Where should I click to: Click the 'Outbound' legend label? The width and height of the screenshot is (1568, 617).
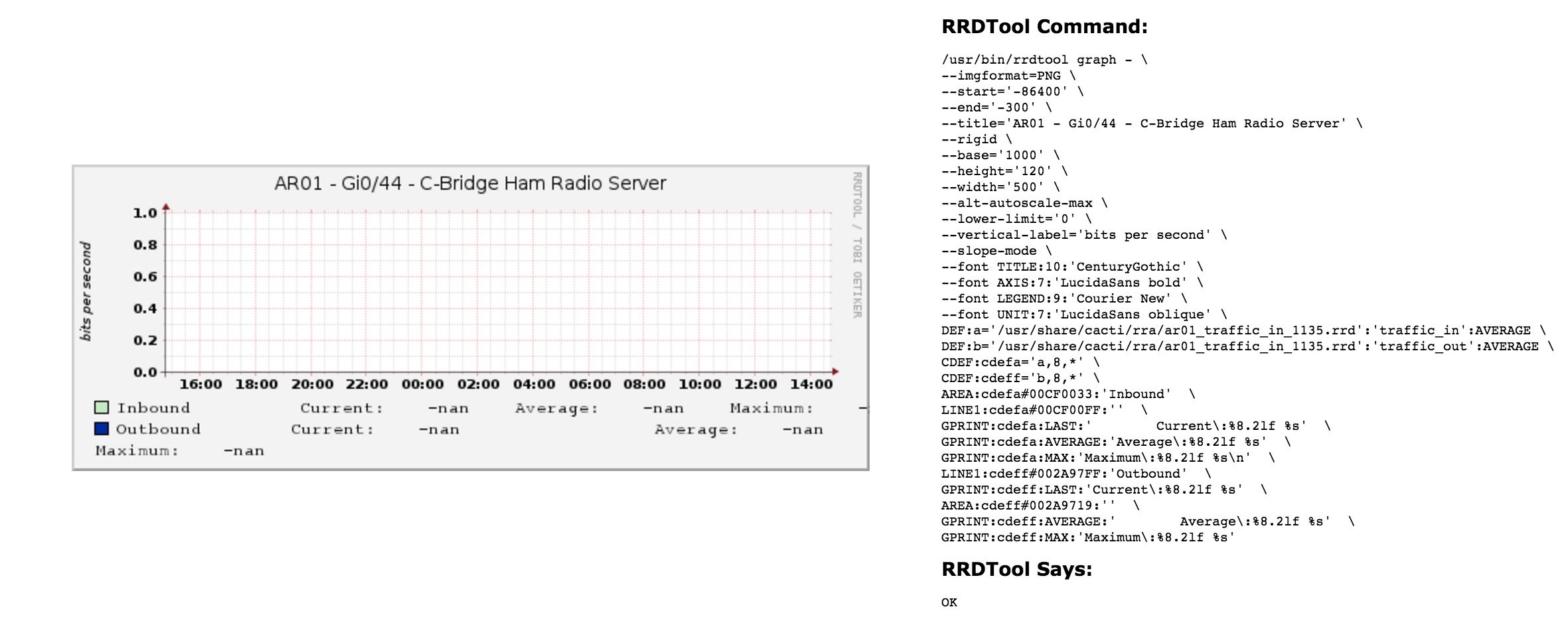pyautogui.click(x=158, y=429)
